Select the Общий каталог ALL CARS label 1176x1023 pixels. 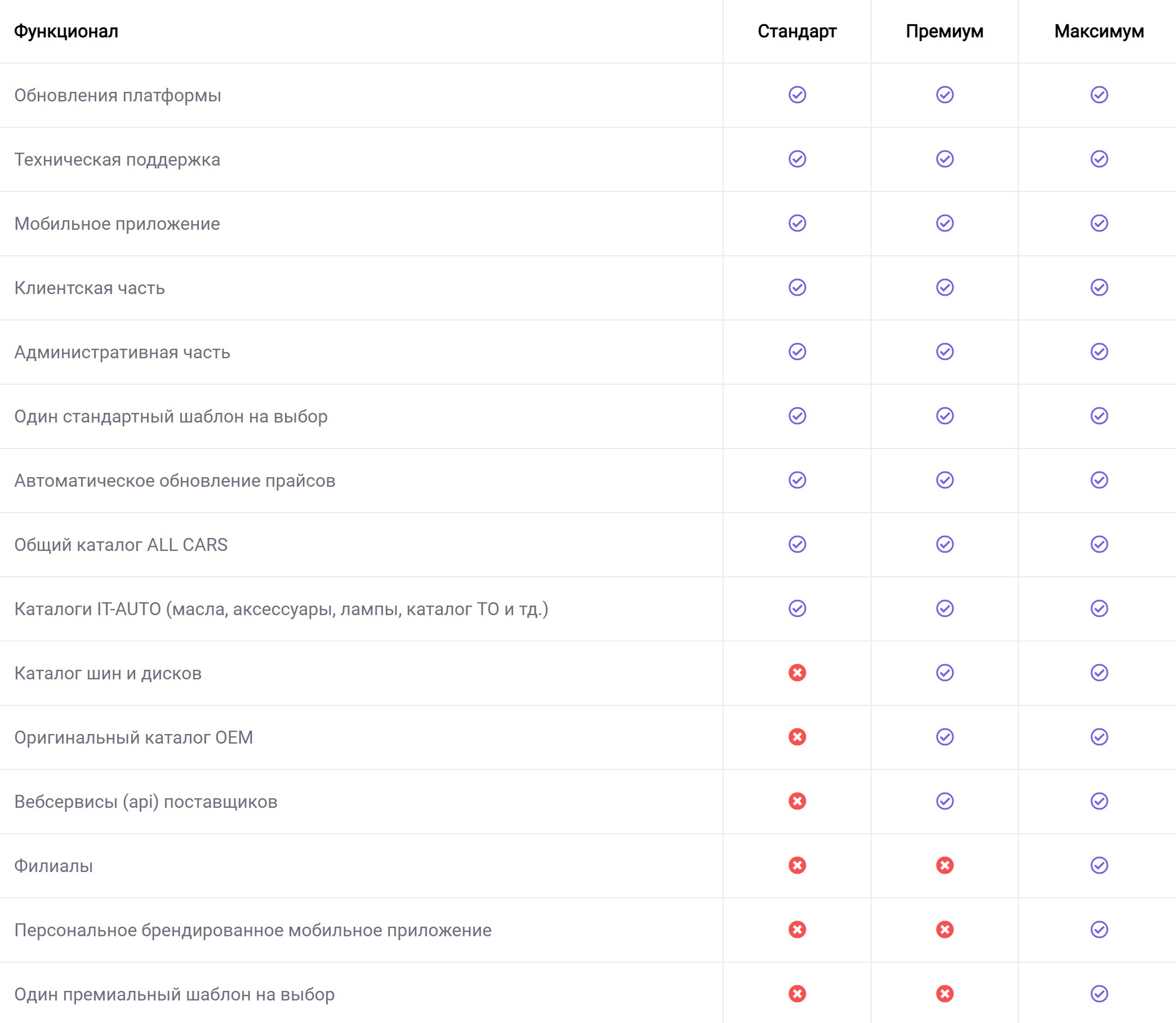pos(121,545)
